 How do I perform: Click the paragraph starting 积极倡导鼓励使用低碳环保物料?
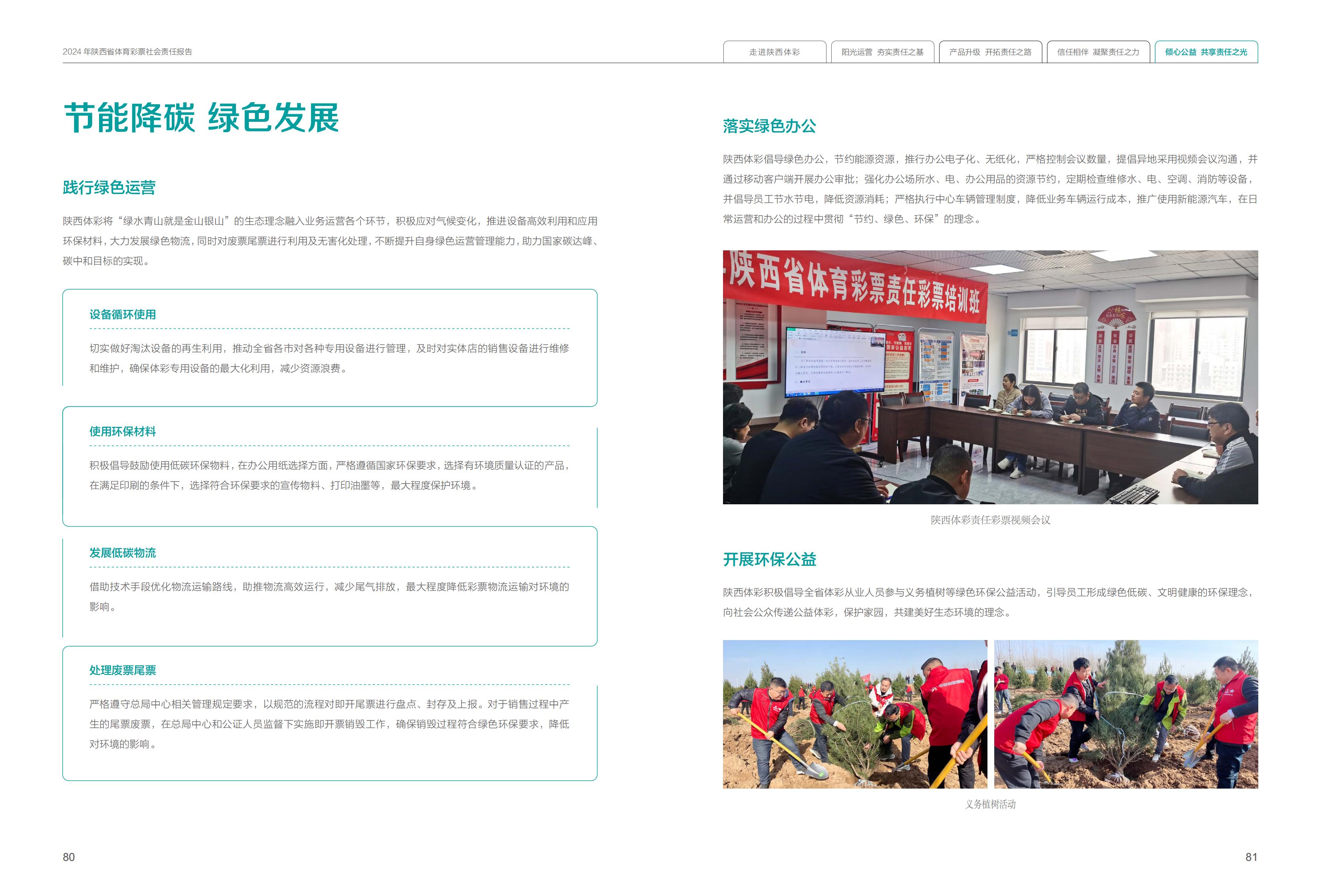click(329, 476)
